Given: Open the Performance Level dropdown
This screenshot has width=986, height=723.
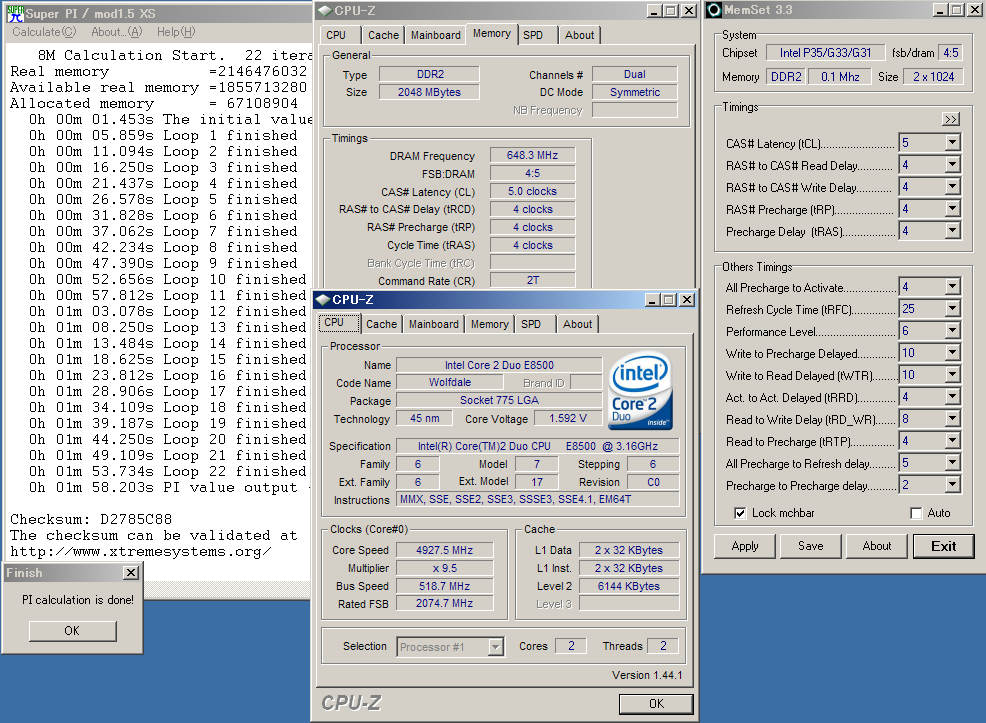Looking at the screenshot, I should pos(953,331).
